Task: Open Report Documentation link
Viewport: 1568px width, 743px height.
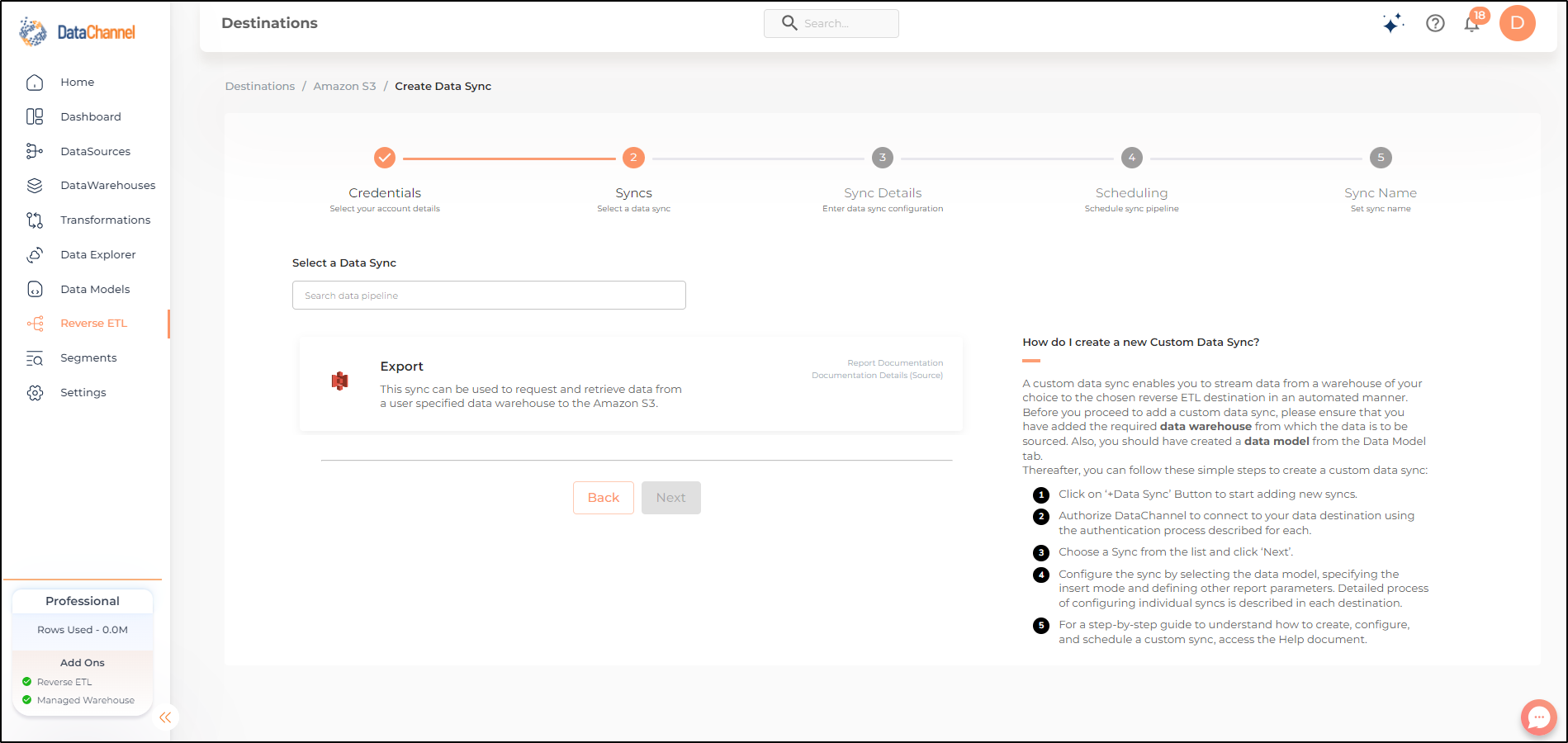Action: click(x=895, y=363)
